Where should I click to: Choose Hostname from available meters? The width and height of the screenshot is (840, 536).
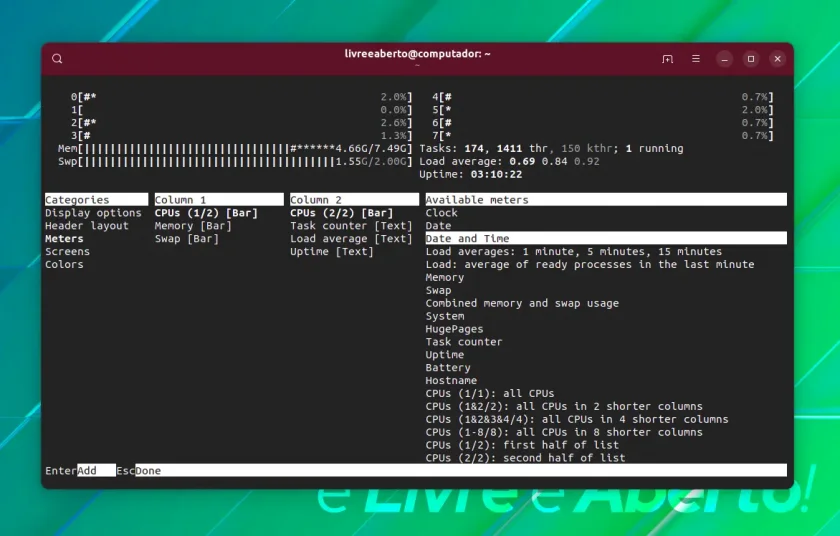pyautogui.click(x=452, y=380)
